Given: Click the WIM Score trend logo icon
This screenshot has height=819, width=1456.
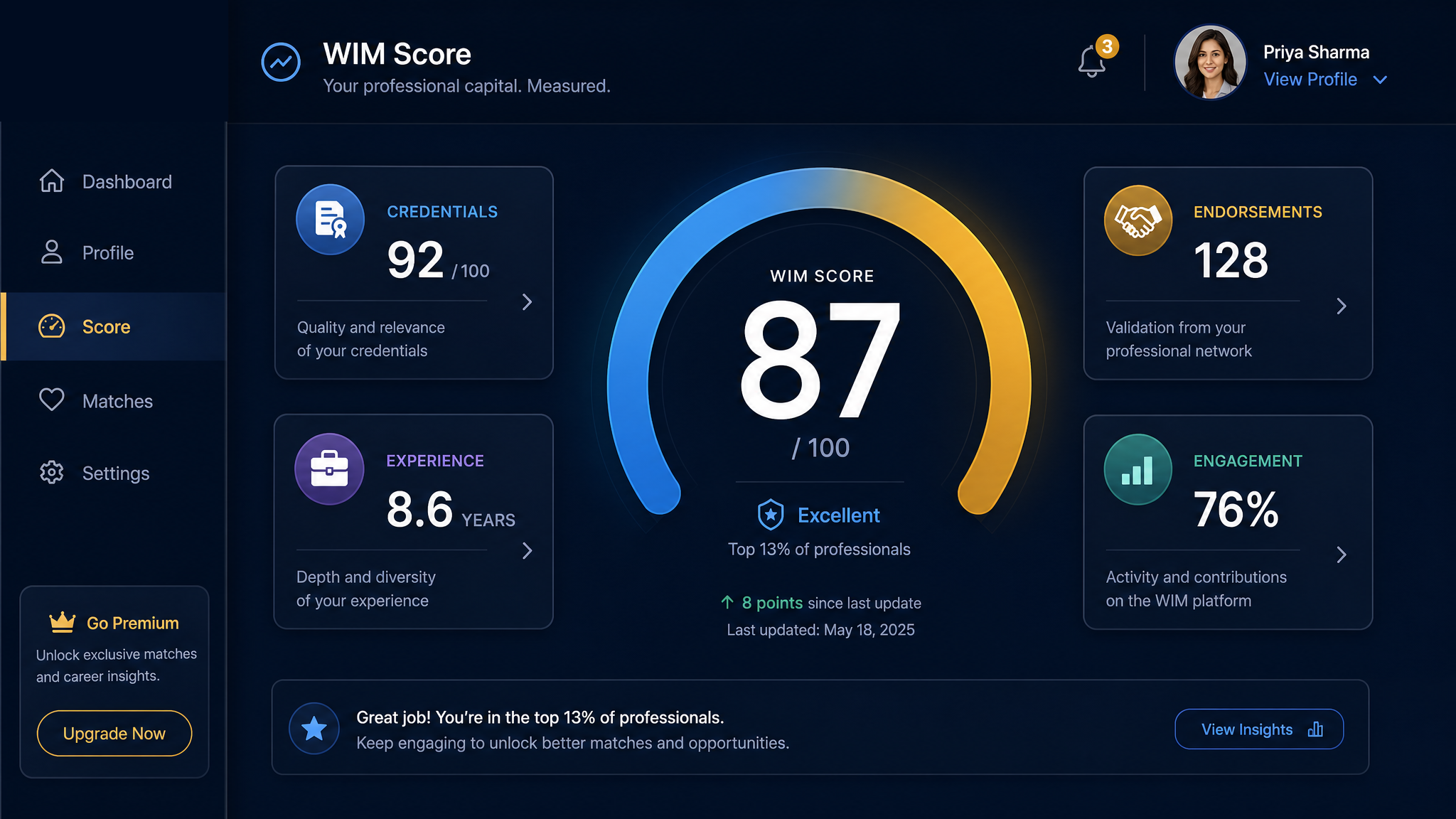Looking at the screenshot, I should tap(281, 63).
